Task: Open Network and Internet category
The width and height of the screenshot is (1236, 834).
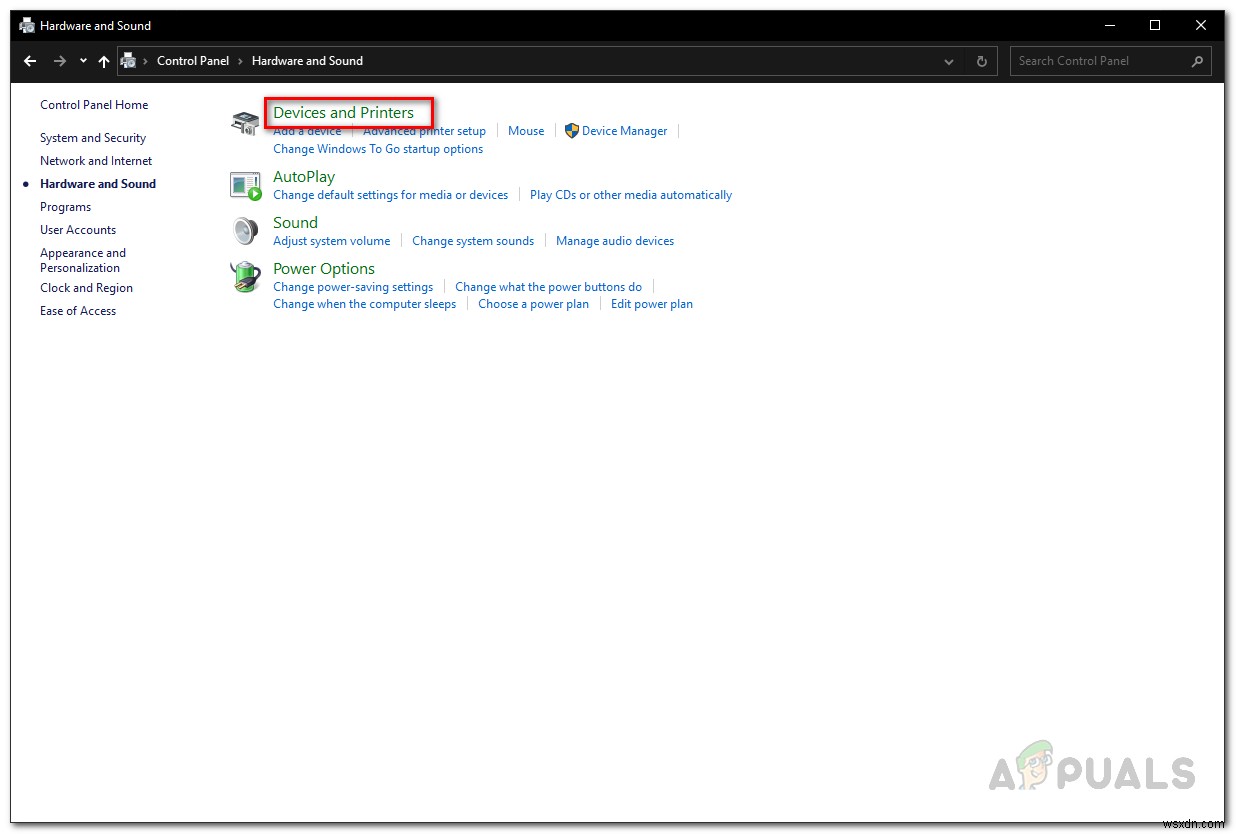Action: (x=96, y=161)
